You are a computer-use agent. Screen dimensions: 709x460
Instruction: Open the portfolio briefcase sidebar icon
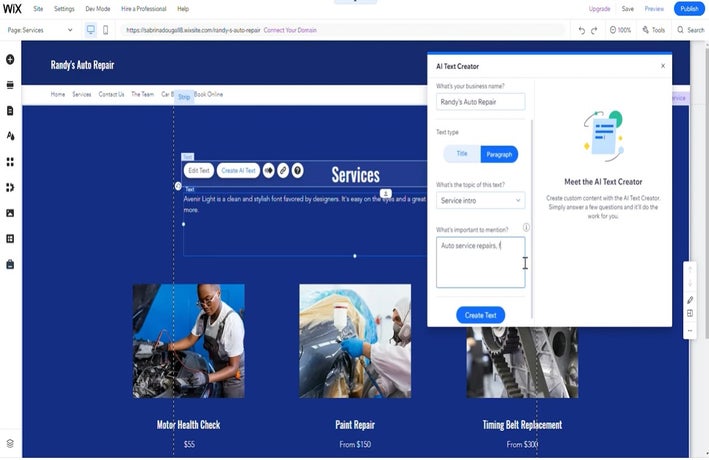(x=10, y=264)
